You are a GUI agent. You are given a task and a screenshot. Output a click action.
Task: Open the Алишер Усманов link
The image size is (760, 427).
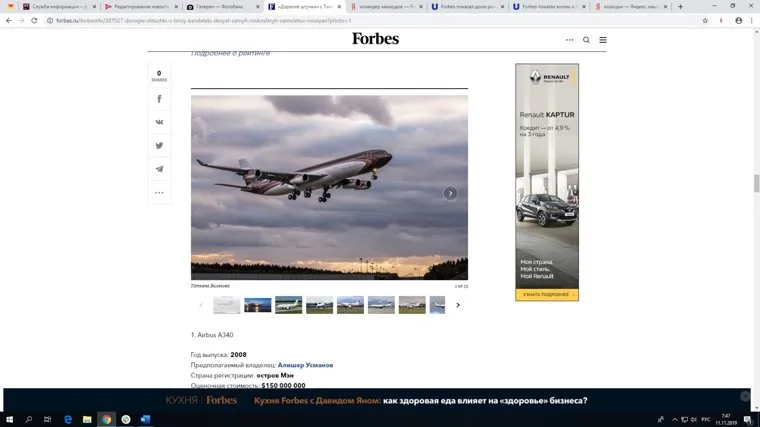pos(305,365)
